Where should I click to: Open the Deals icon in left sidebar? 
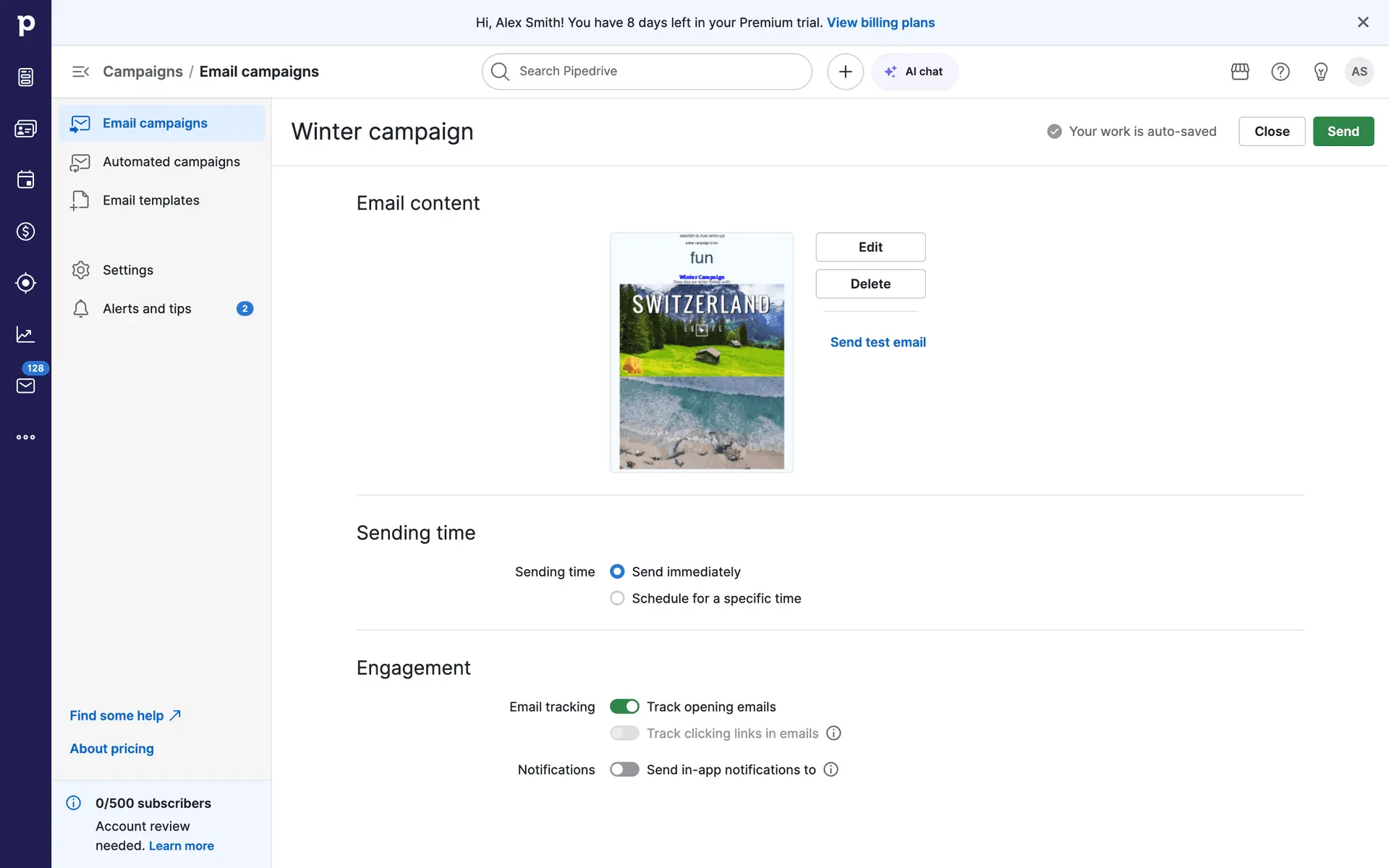point(25,231)
